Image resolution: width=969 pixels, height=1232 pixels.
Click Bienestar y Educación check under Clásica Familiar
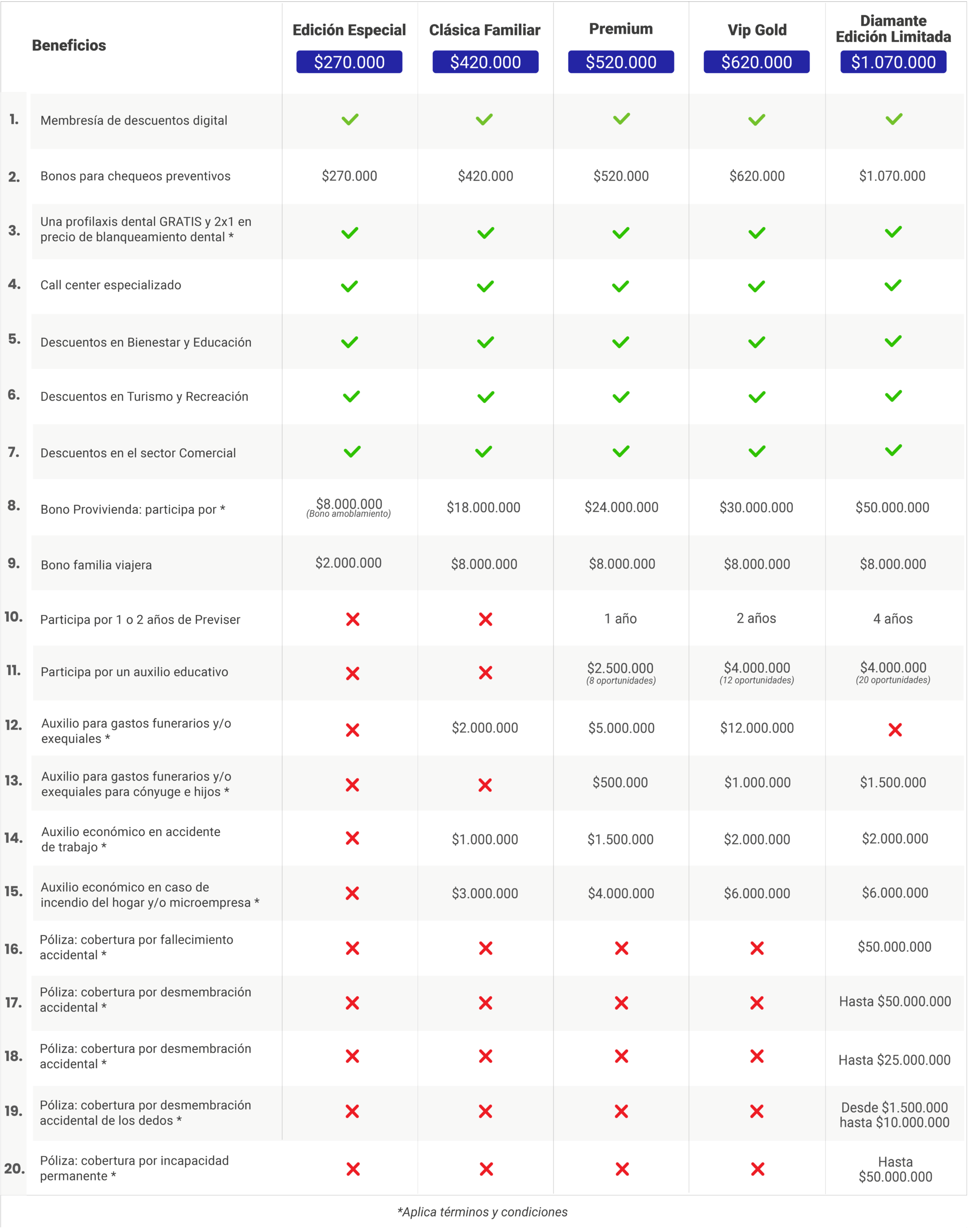tap(486, 342)
